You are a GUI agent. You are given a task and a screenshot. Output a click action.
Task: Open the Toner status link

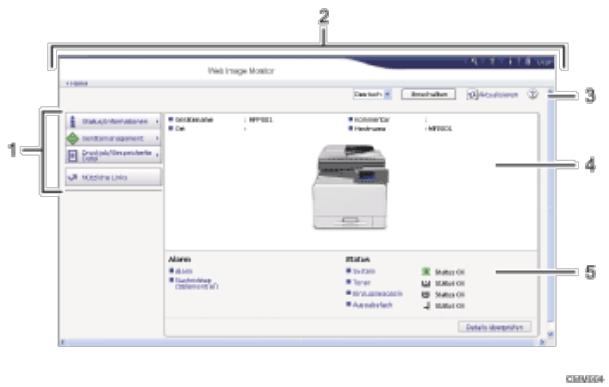click(x=362, y=282)
